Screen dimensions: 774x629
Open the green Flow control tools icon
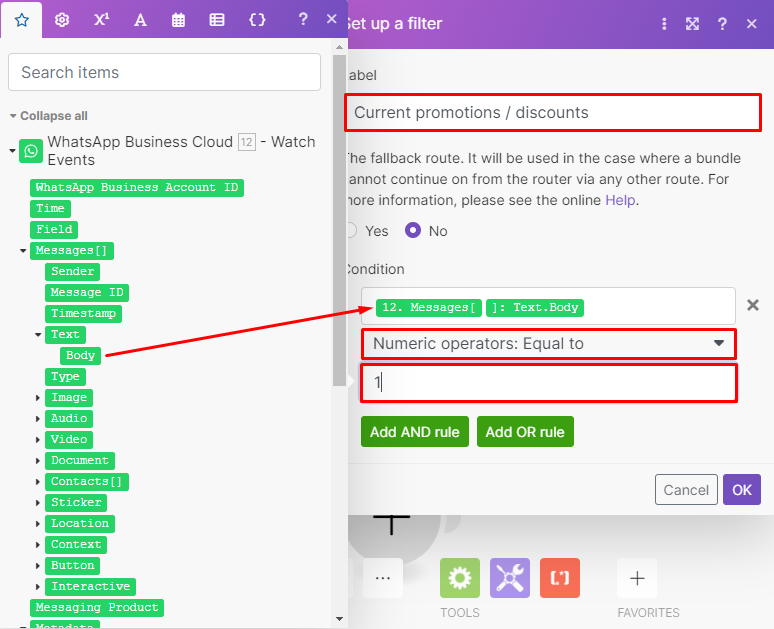[460, 578]
